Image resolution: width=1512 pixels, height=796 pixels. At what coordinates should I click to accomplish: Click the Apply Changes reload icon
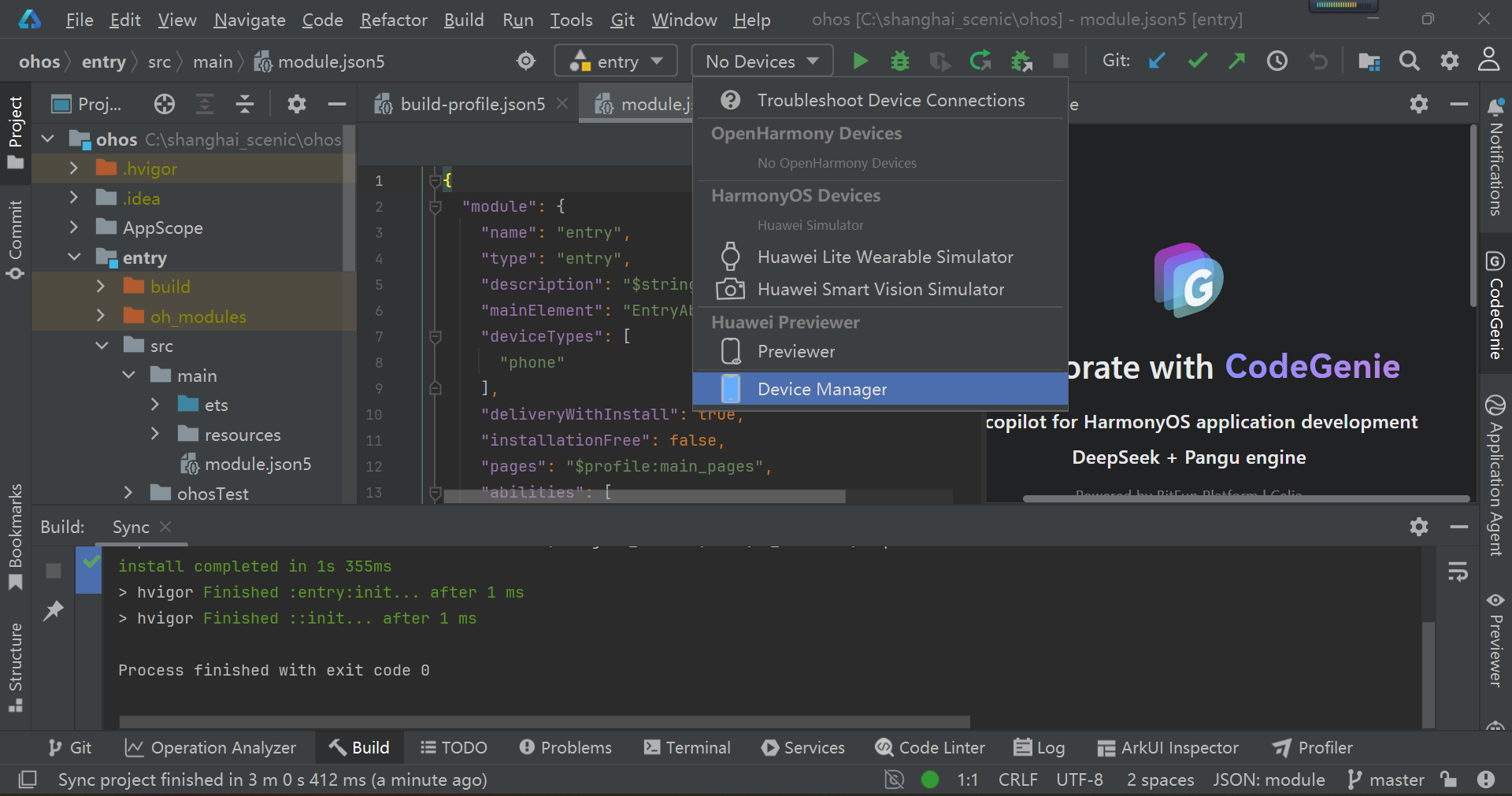(980, 61)
